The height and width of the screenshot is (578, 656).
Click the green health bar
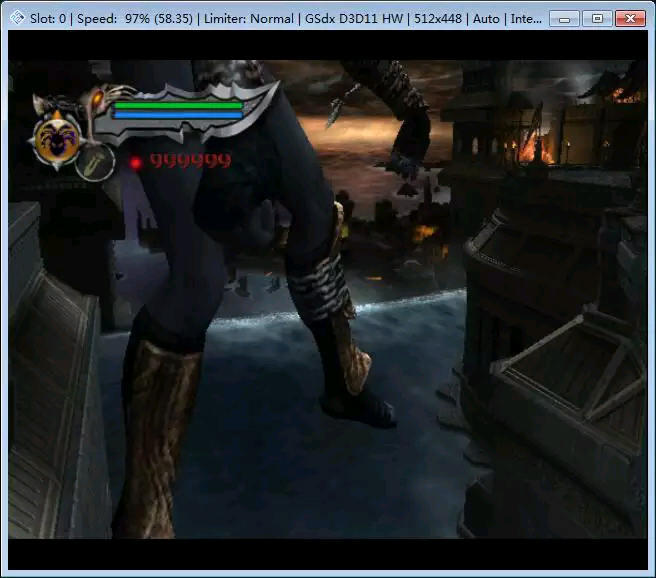click(178, 105)
